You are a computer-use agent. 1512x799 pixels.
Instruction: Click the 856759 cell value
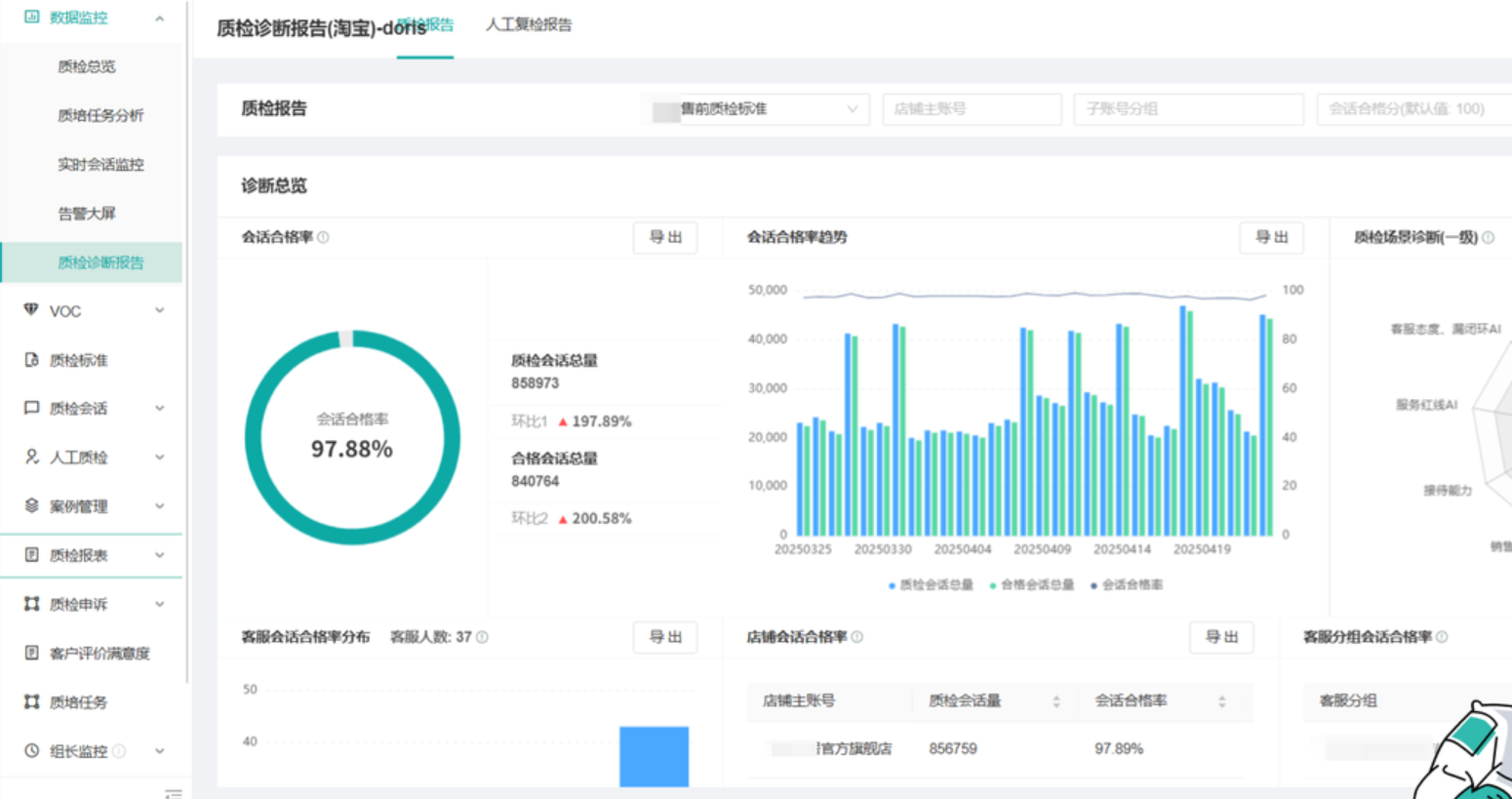point(953,749)
